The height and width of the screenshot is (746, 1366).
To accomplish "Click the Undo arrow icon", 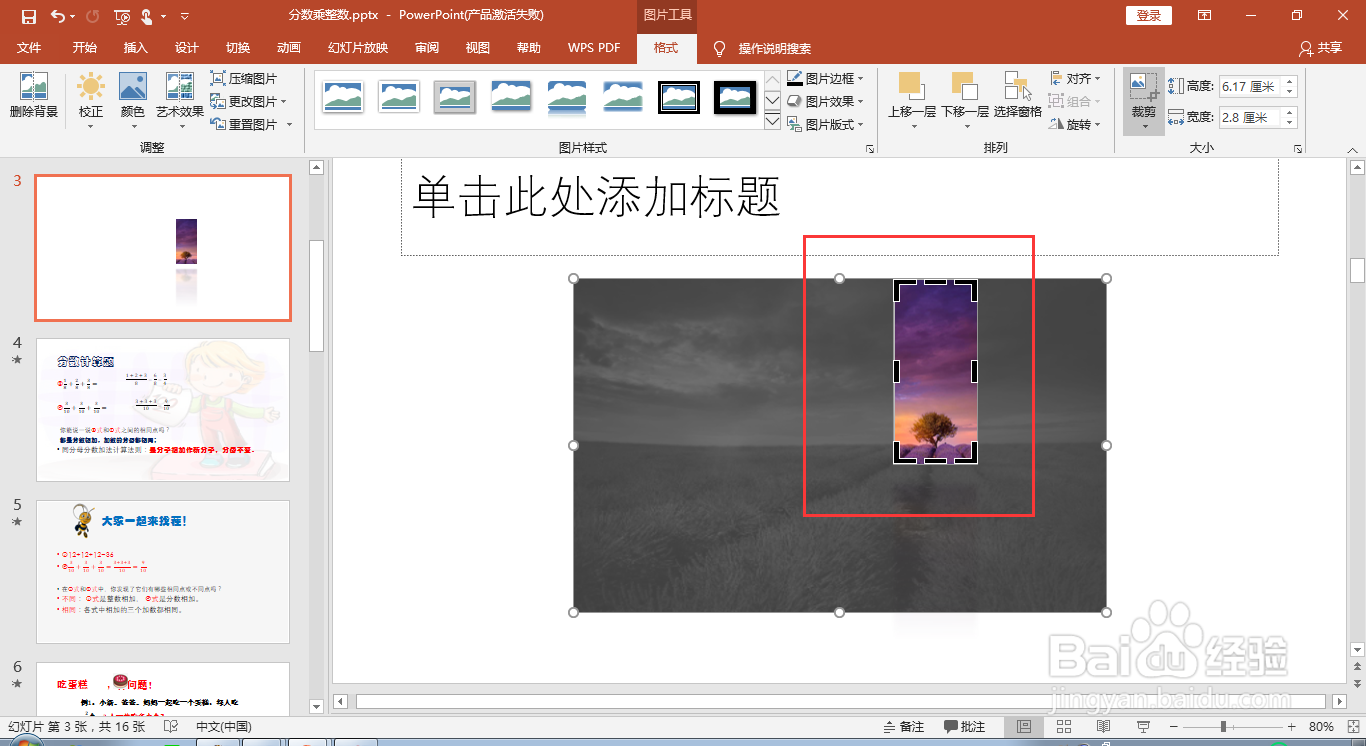I will click(57, 16).
